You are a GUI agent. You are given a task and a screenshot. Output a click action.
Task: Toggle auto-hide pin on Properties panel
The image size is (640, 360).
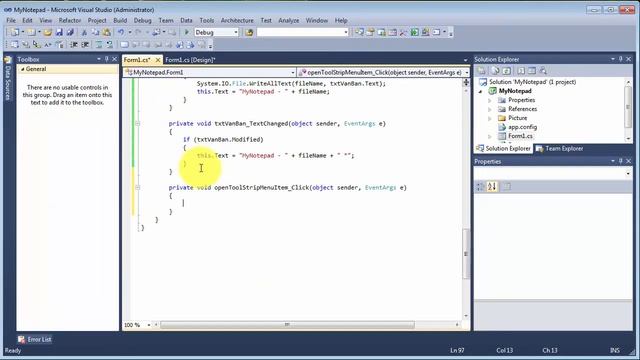pyautogui.click(x=620, y=161)
